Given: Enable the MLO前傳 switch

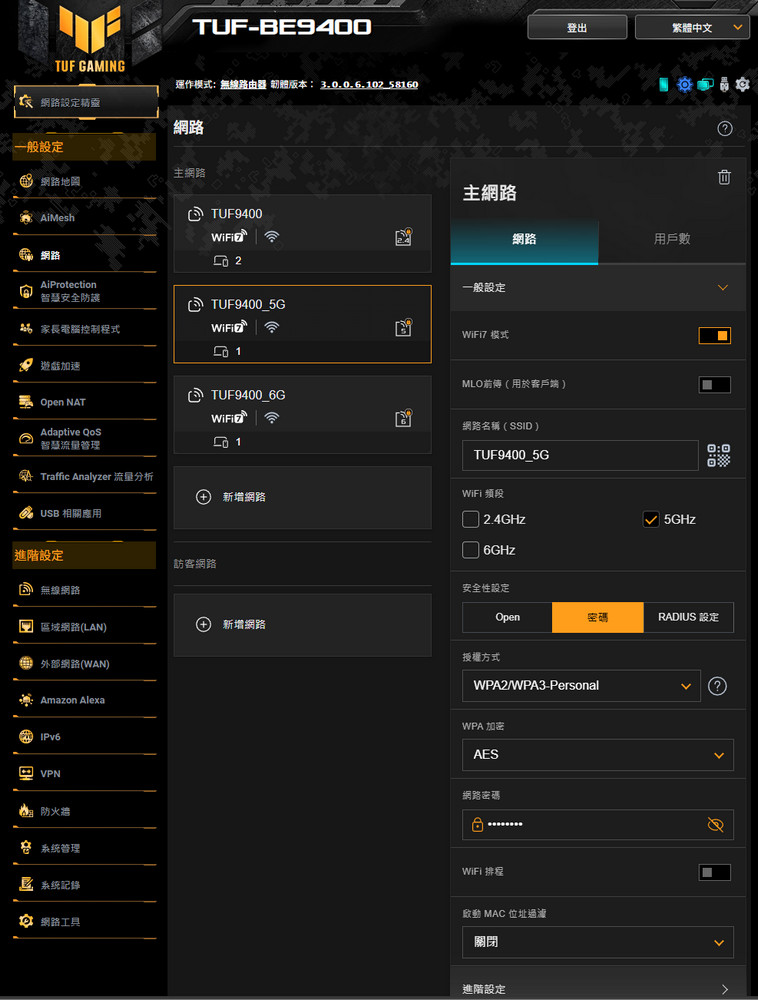Looking at the screenshot, I should point(714,384).
